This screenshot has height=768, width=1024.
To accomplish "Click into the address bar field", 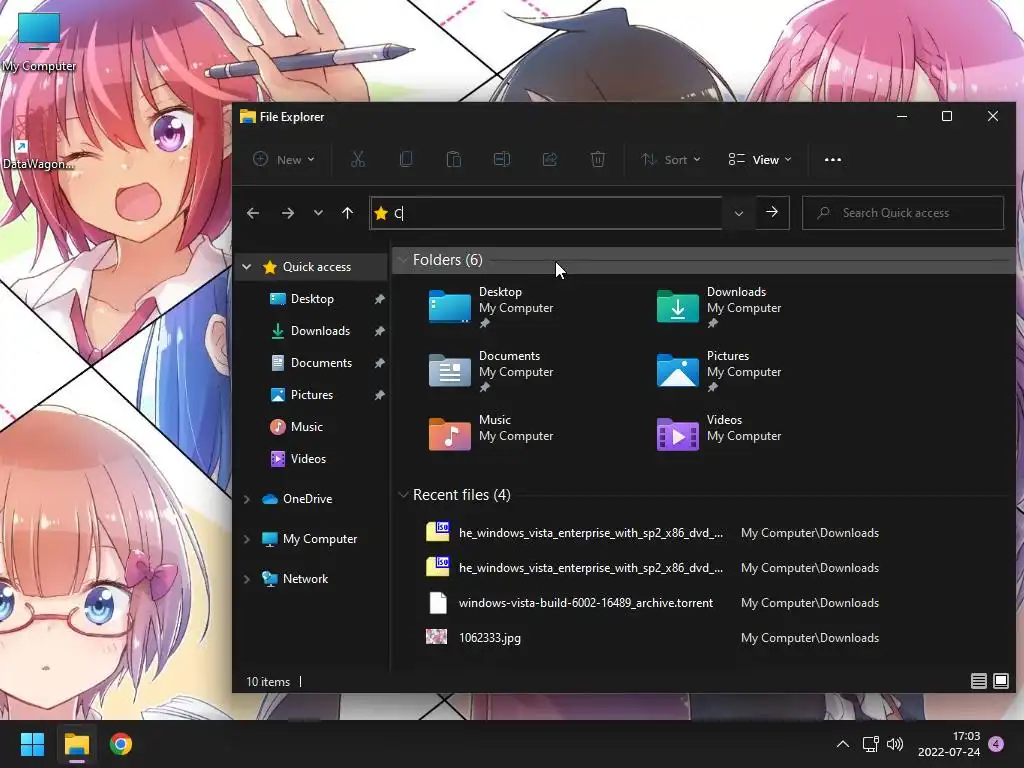I will (x=546, y=213).
